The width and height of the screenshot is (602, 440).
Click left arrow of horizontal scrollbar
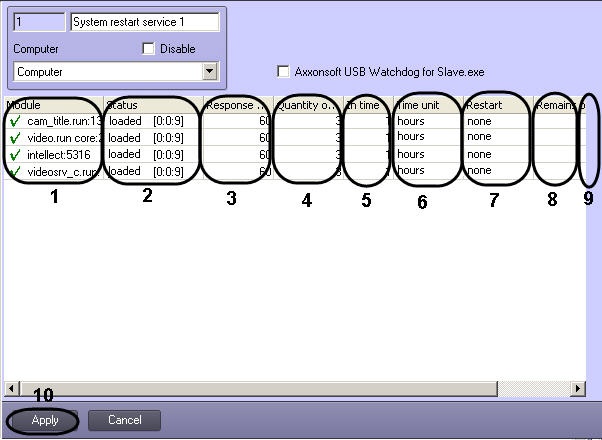coord(11,389)
